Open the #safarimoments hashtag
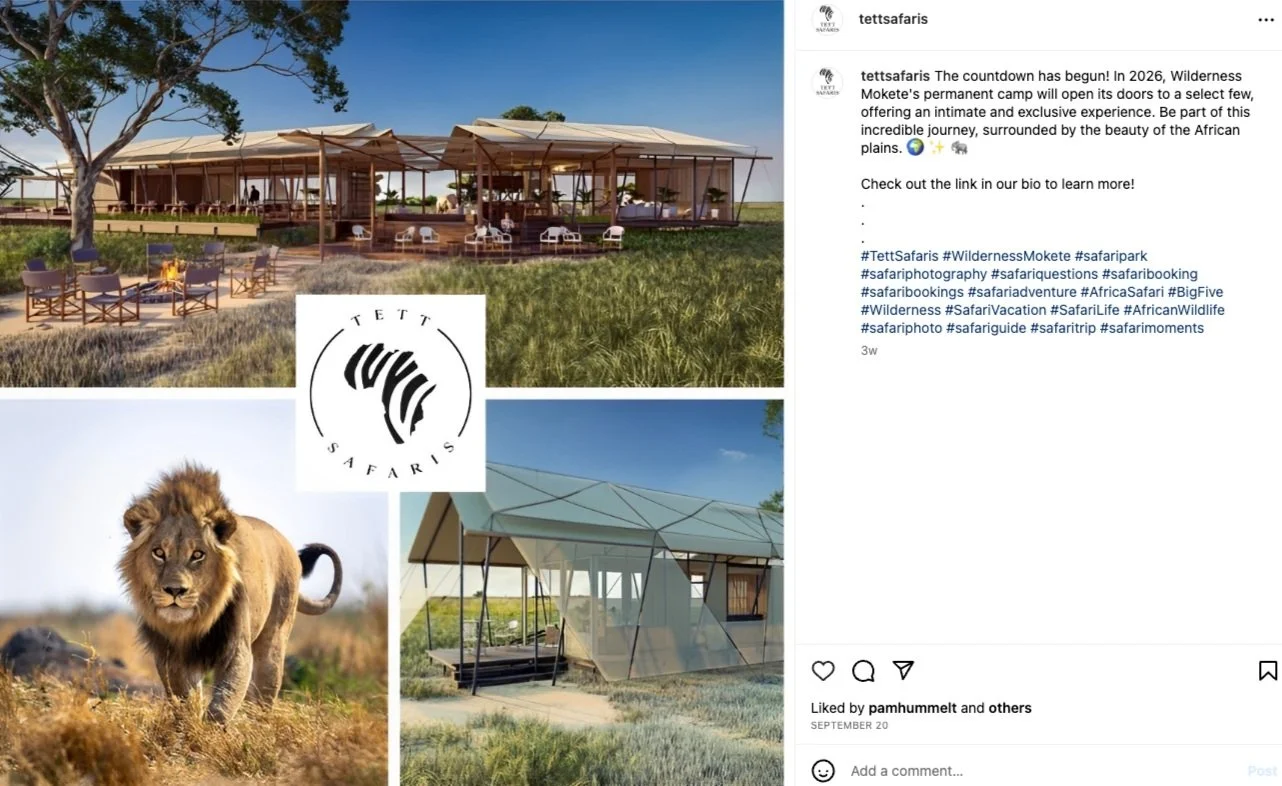This screenshot has width=1282, height=786. point(1152,328)
